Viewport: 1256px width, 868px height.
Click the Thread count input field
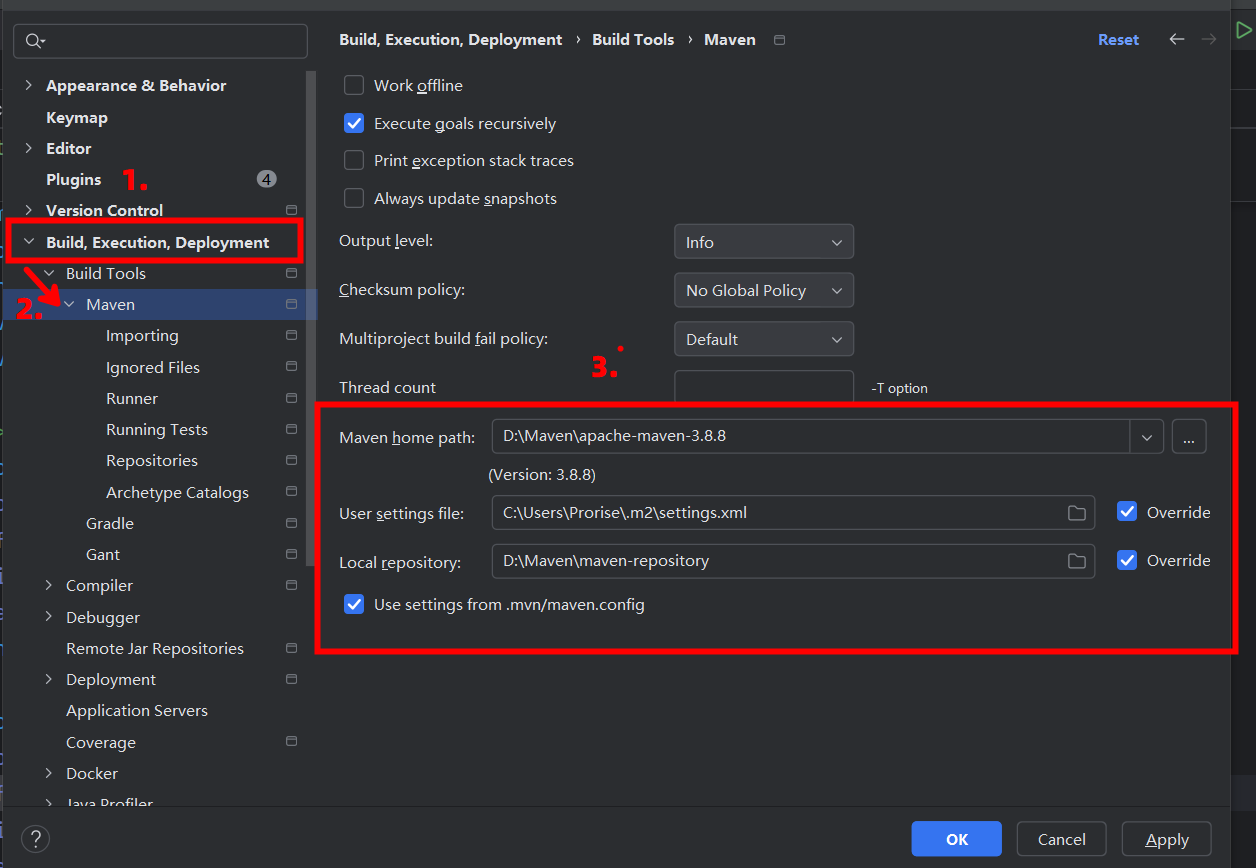763,387
